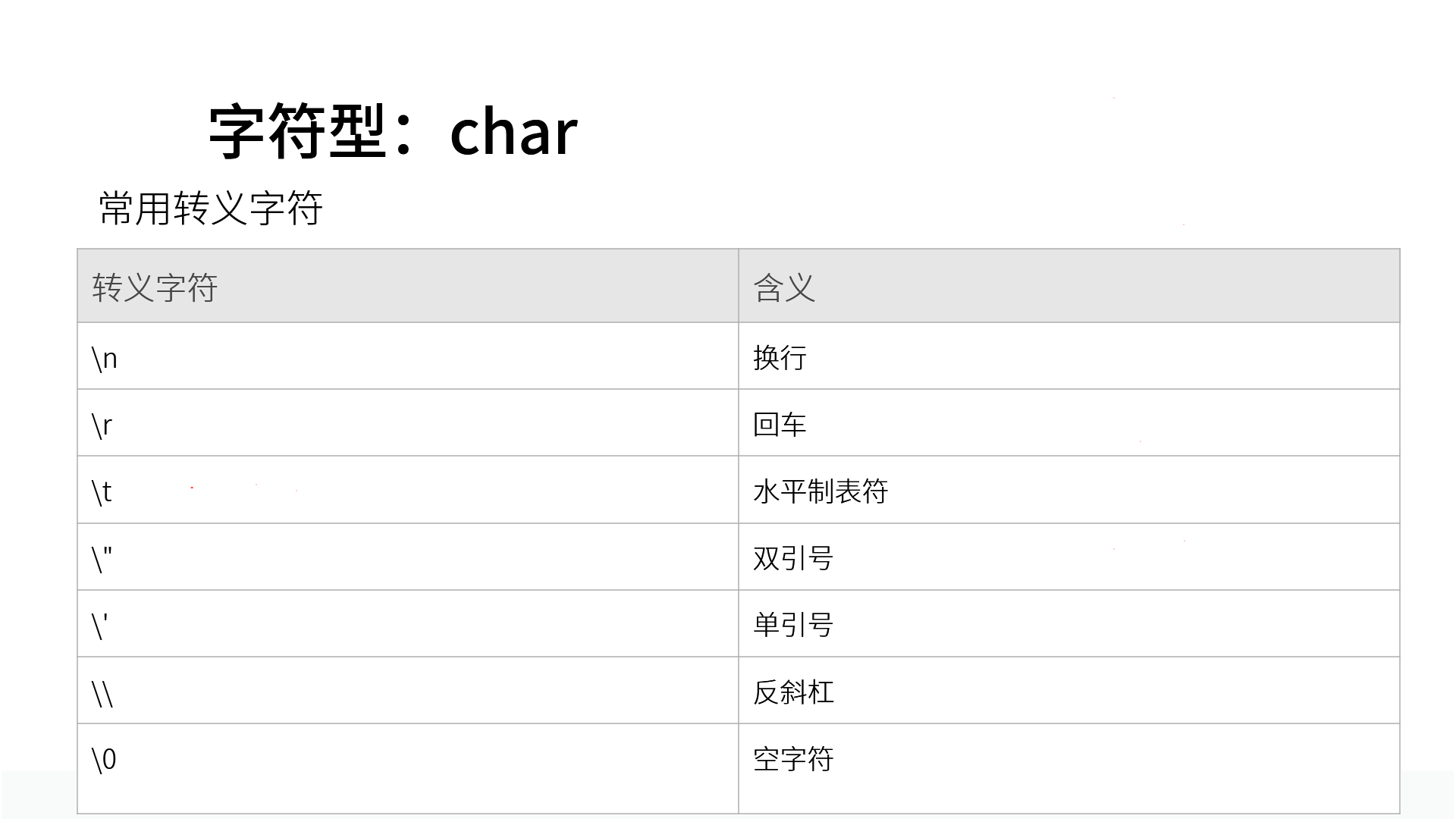Click the 双引号 cell
Image resolution: width=1456 pixels, height=819 pixels.
(x=1069, y=557)
